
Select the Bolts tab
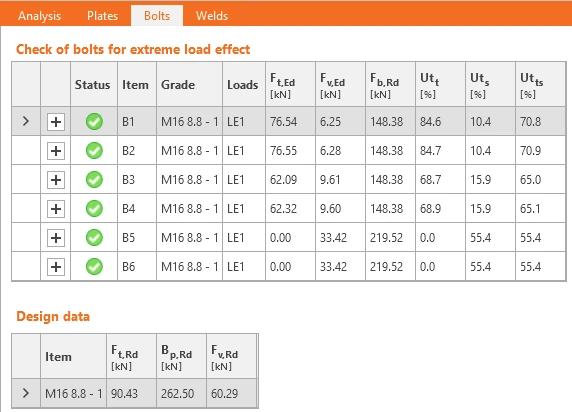(157, 16)
